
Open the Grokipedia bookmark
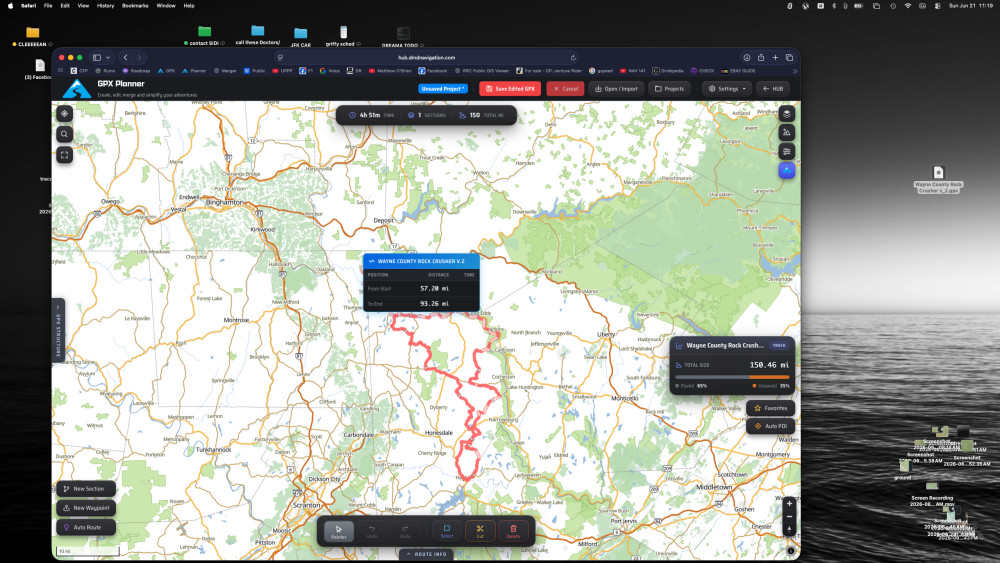668,71
